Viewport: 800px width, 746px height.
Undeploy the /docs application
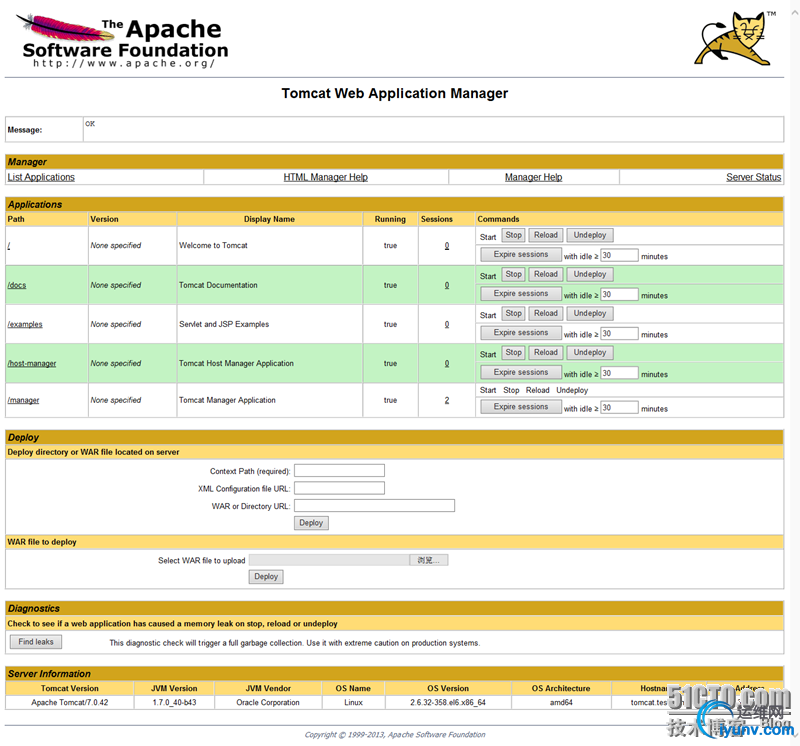(590, 275)
